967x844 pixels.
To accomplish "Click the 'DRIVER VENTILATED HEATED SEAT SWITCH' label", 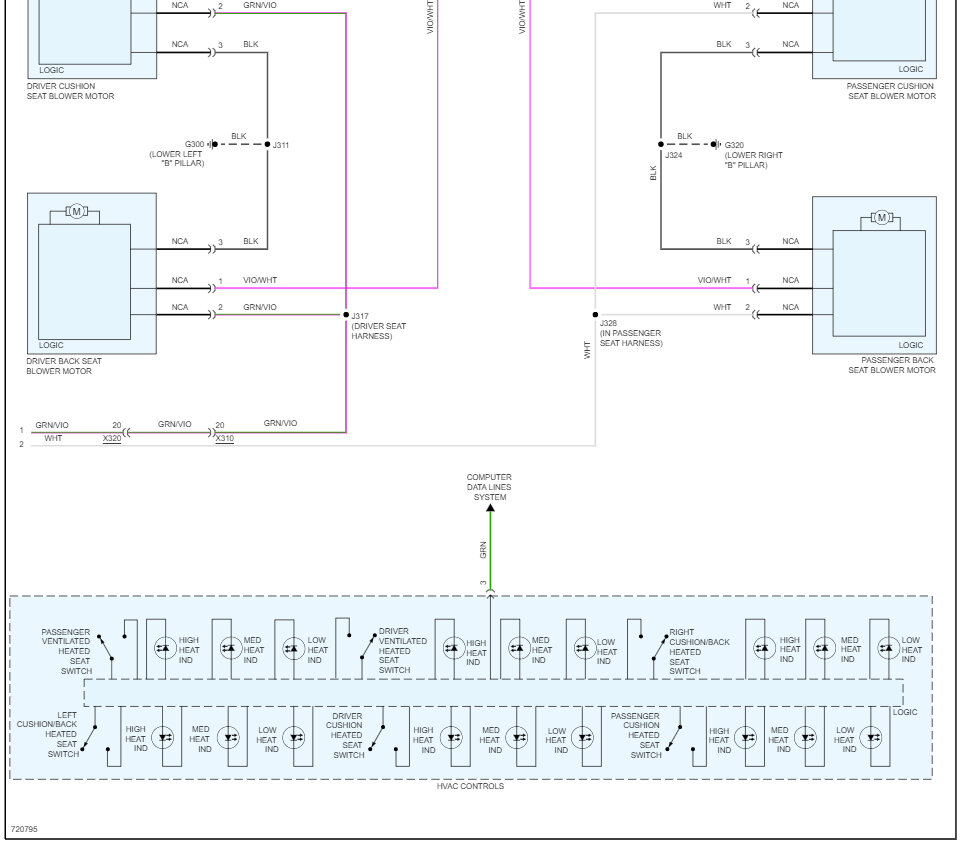I will (x=402, y=650).
